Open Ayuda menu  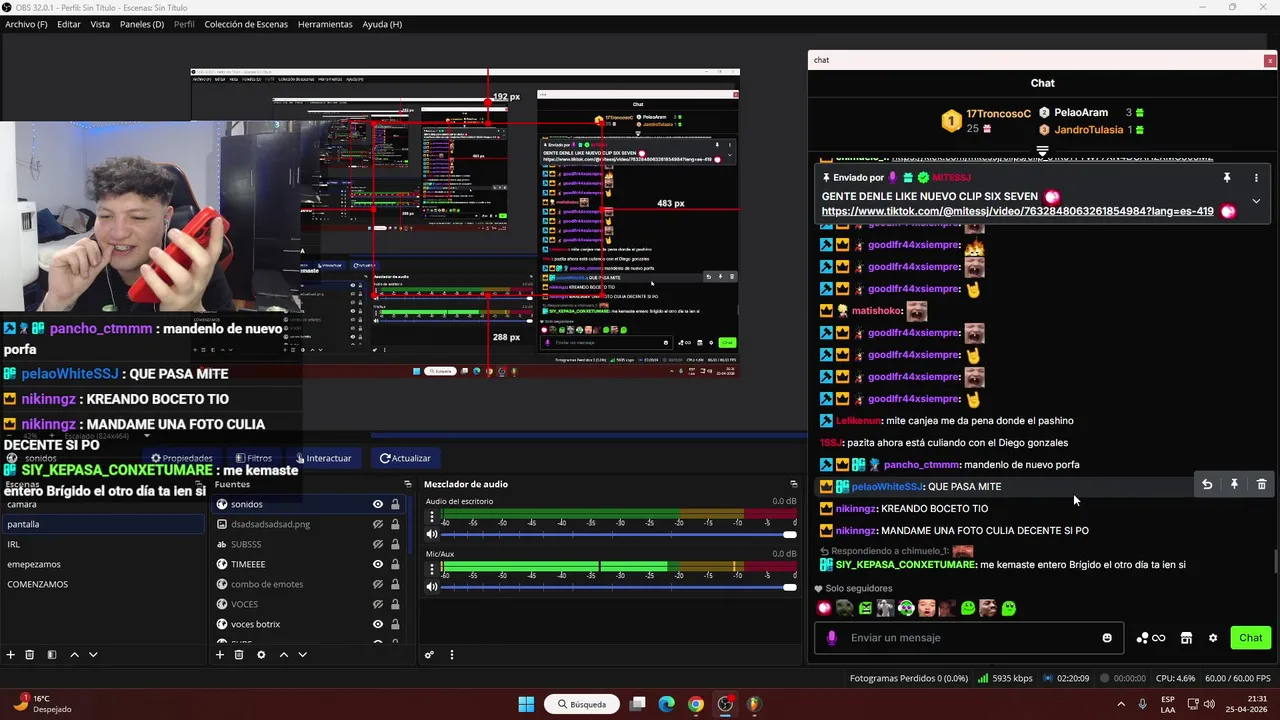pyautogui.click(x=382, y=24)
